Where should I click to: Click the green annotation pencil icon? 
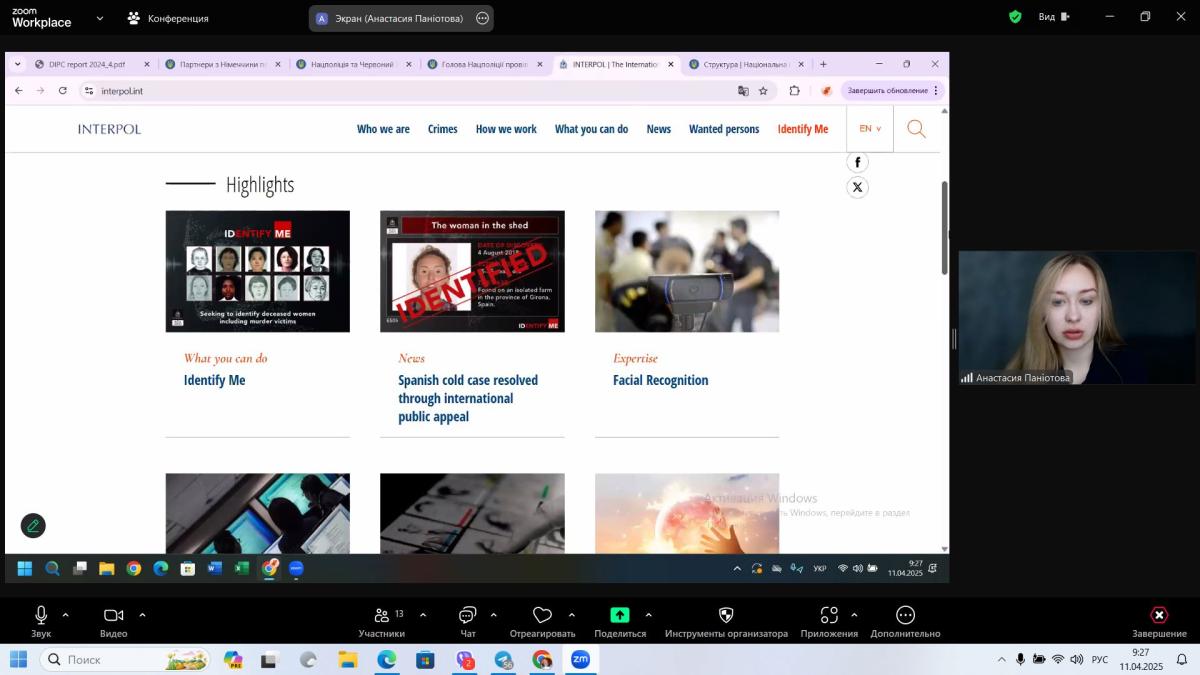pyautogui.click(x=33, y=525)
